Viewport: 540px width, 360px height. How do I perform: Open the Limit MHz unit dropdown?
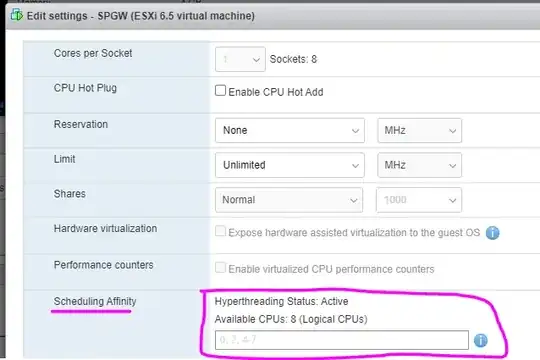click(x=419, y=165)
